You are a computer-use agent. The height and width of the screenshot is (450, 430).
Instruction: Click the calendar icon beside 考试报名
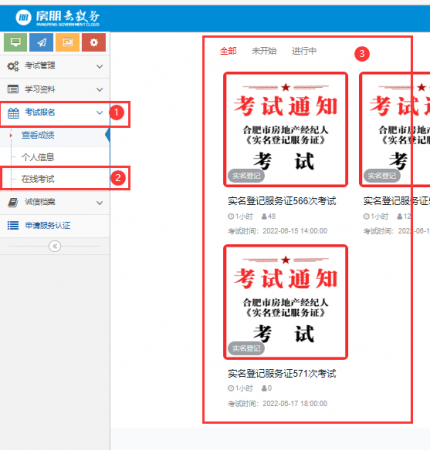tap(13, 113)
